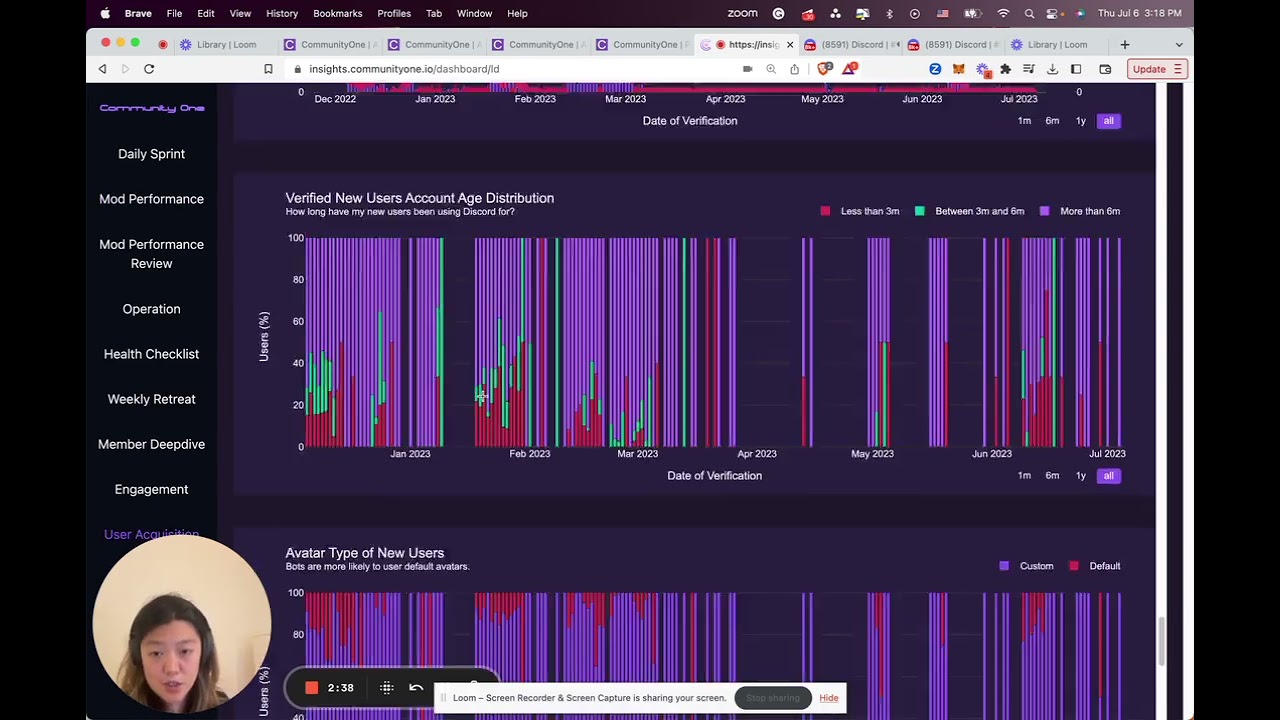Toggle the 'More than 6m' legend series
The height and width of the screenshot is (720, 1280).
(1089, 211)
